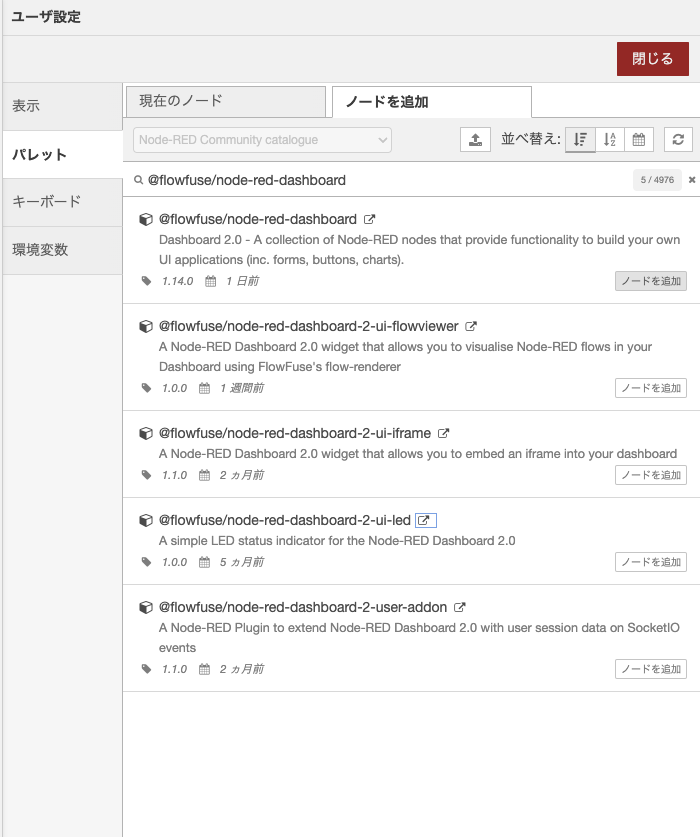Open the Node-RED Community catalogue dropdown
Image resolution: width=700 pixels, height=837 pixels.
(x=262, y=140)
